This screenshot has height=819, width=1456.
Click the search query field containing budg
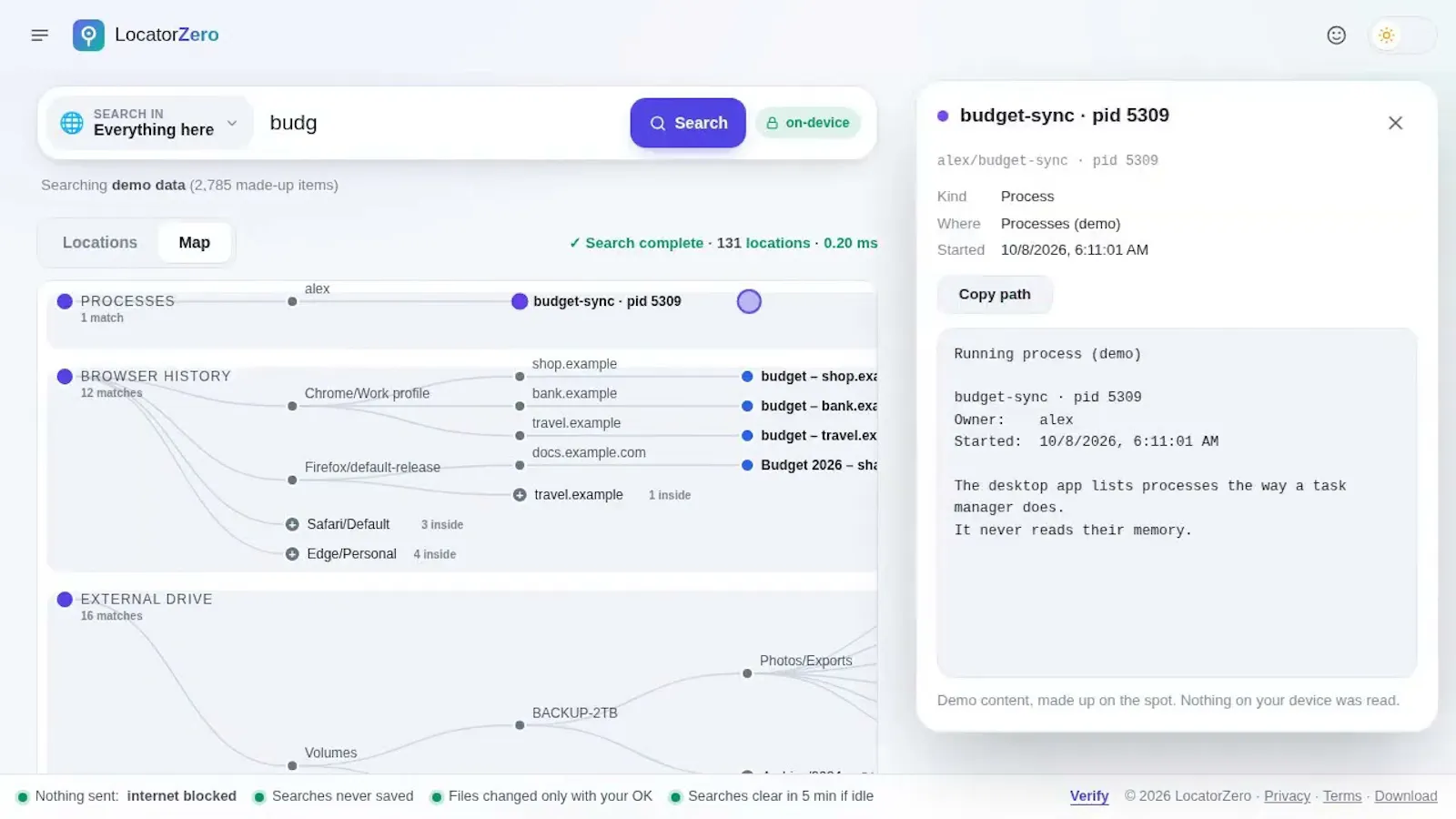click(441, 123)
